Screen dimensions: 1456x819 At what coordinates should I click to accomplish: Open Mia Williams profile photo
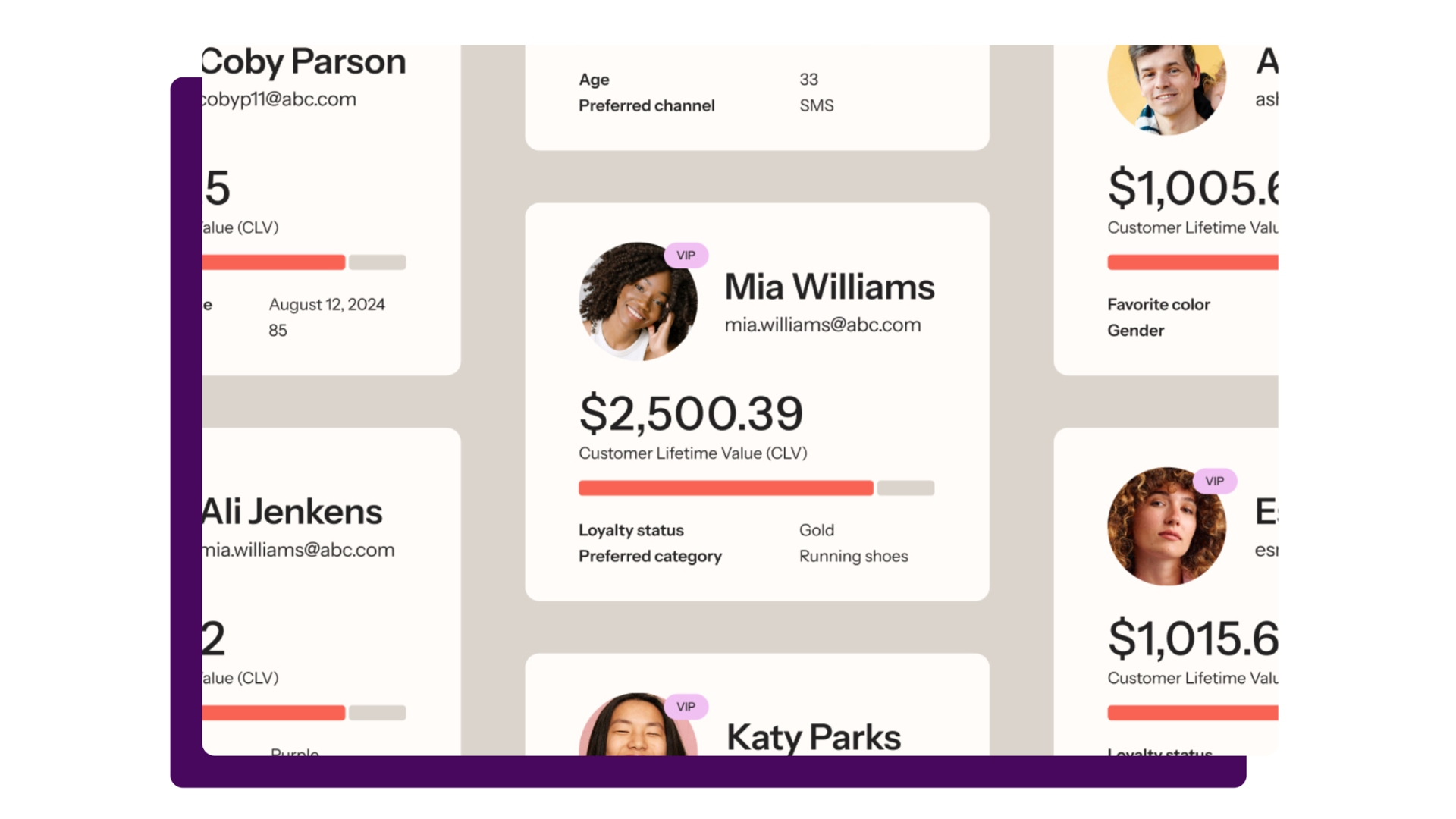pyautogui.click(x=637, y=302)
